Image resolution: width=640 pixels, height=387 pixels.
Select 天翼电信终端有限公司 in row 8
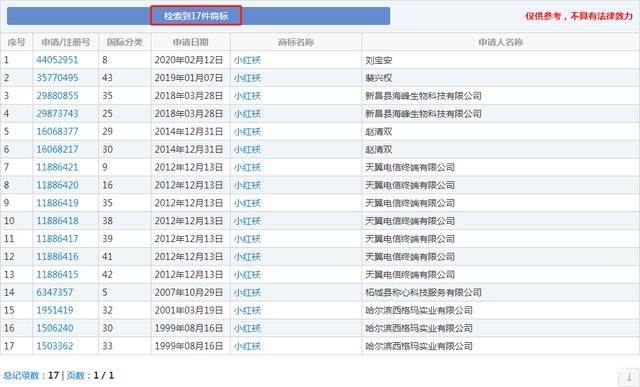(410, 185)
